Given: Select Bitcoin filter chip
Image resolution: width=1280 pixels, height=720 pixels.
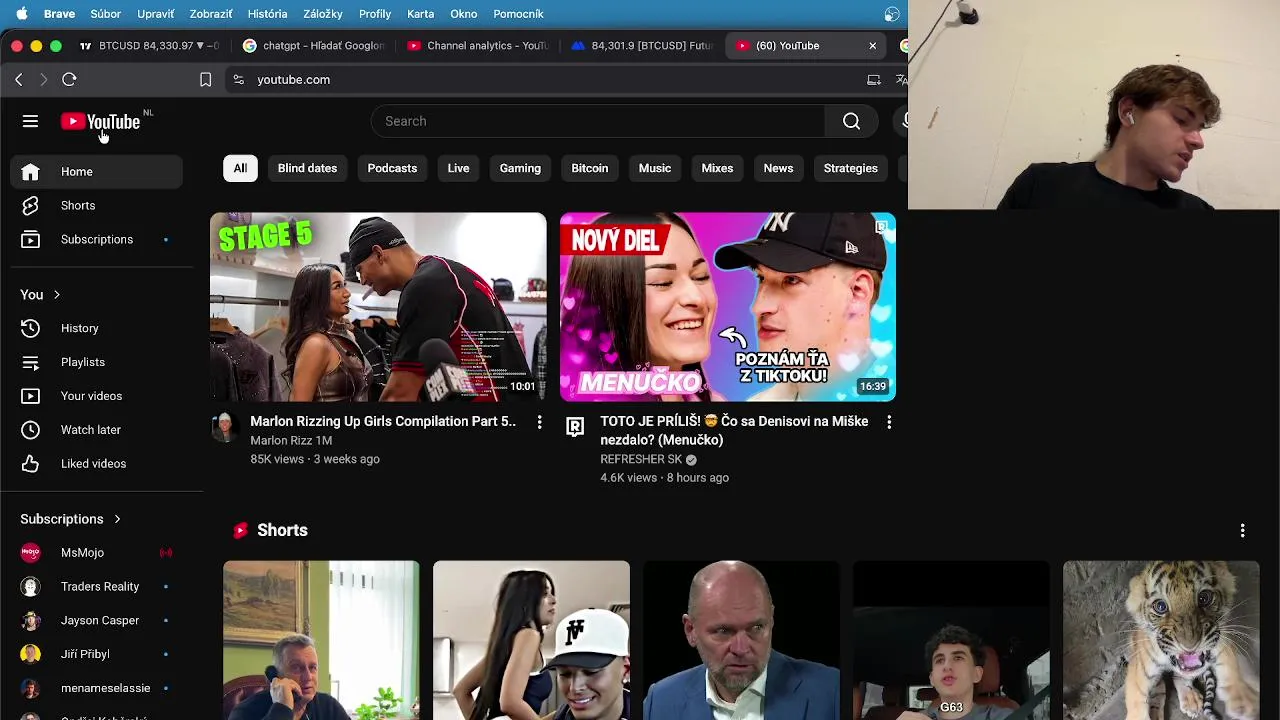Looking at the screenshot, I should pos(589,168).
